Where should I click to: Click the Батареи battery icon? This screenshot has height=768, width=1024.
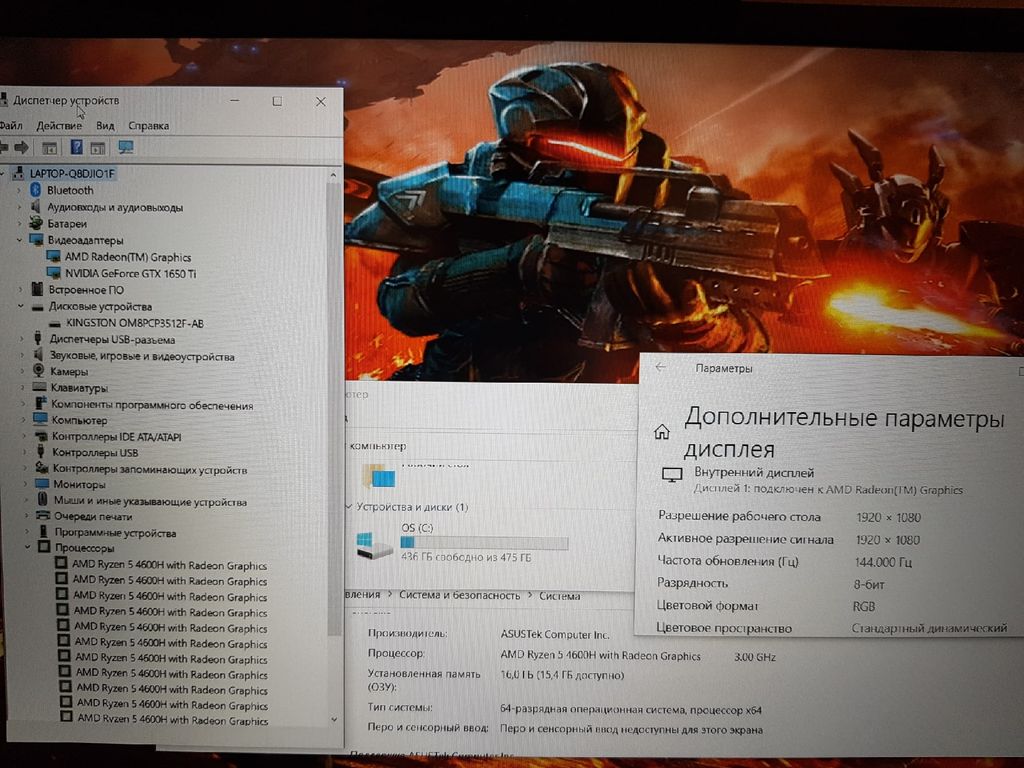pyautogui.click(x=37, y=223)
